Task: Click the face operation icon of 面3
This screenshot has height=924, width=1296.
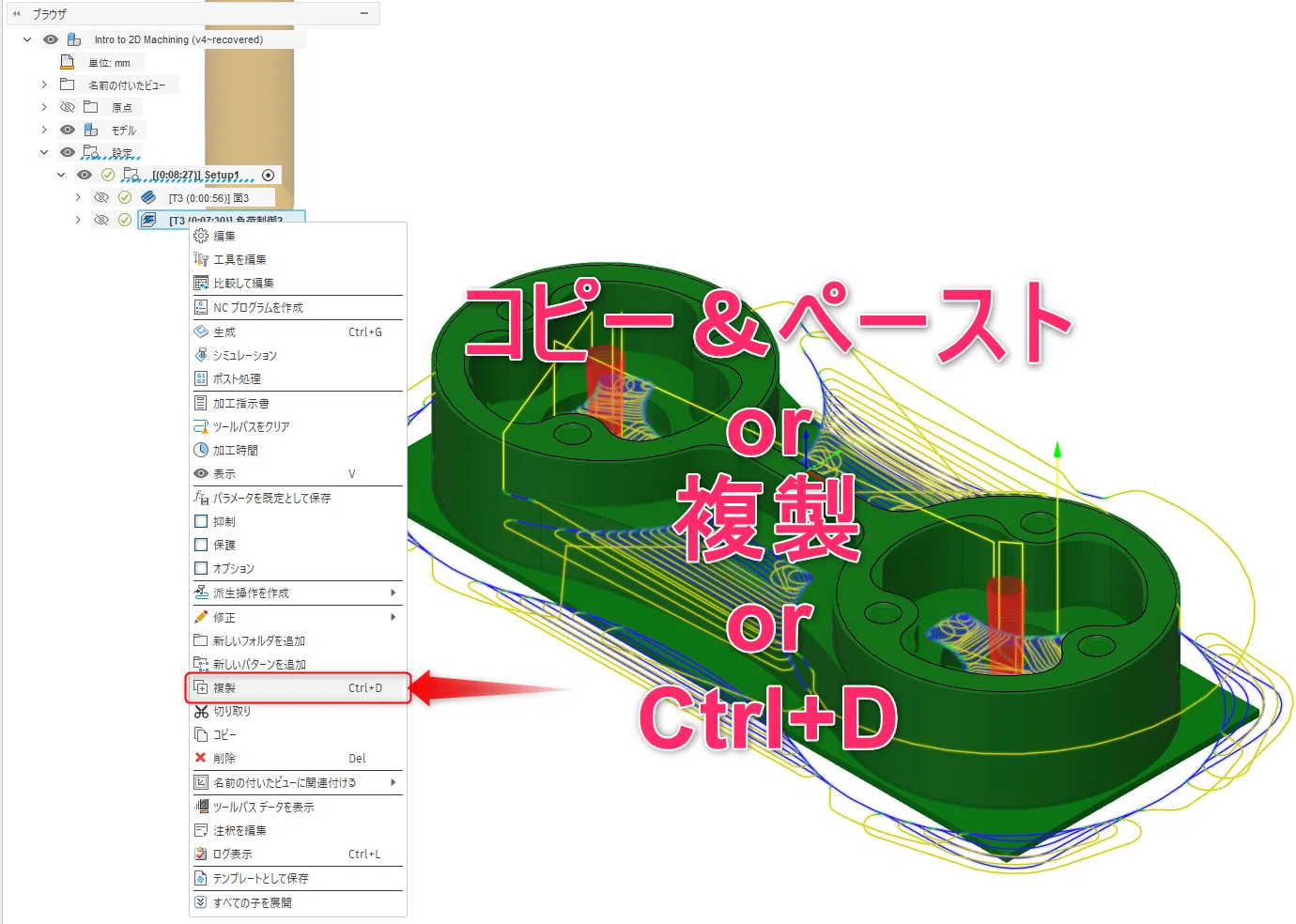Action: point(148,197)
